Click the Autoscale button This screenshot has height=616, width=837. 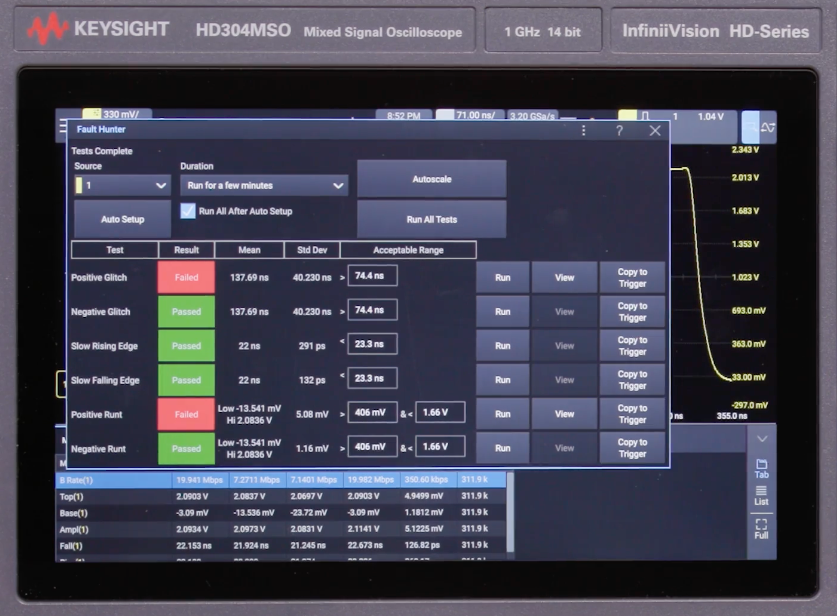click(431, 179)
